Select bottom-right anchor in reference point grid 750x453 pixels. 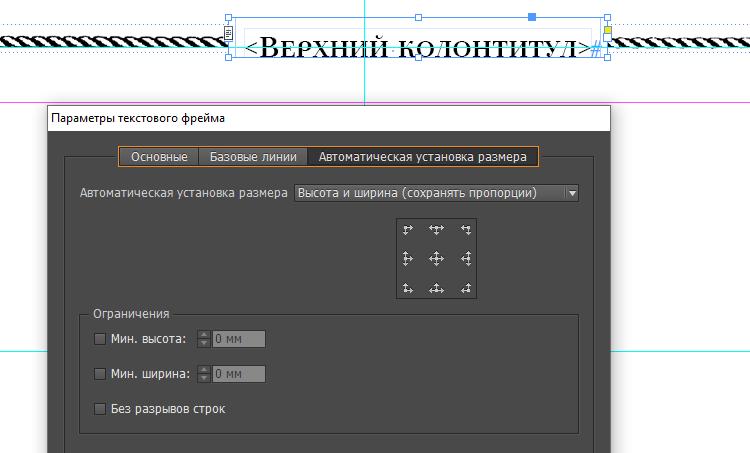click(466, 288)
